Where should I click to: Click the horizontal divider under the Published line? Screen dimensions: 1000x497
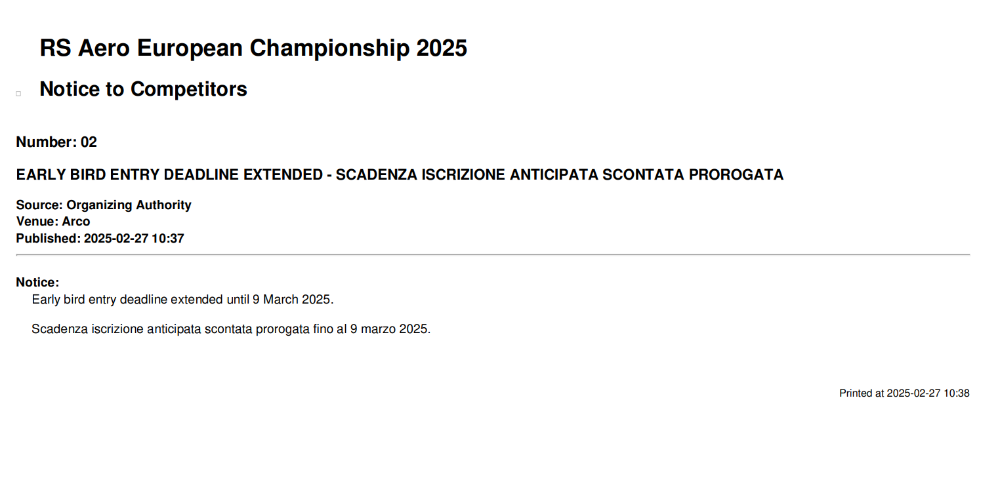[x=493, y=255]
